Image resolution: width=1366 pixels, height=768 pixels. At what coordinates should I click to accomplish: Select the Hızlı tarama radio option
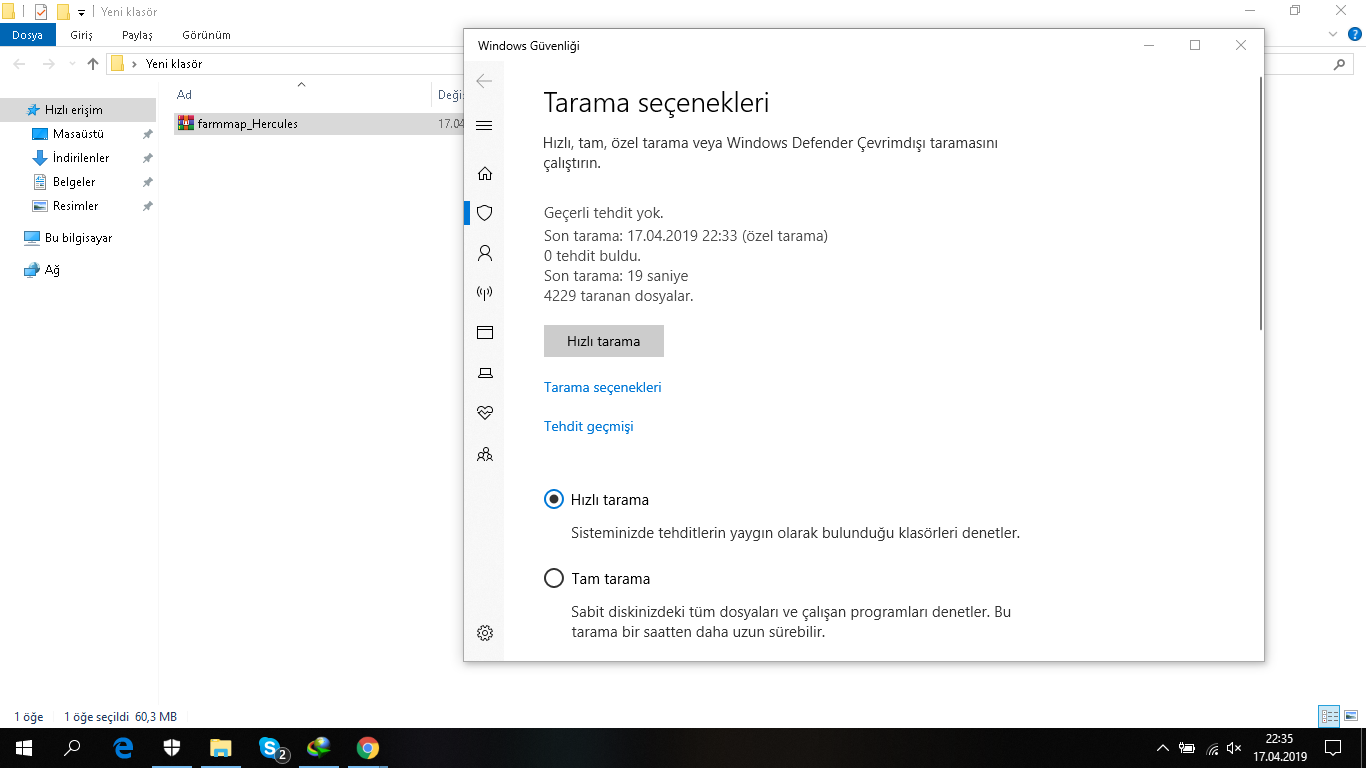553,499
